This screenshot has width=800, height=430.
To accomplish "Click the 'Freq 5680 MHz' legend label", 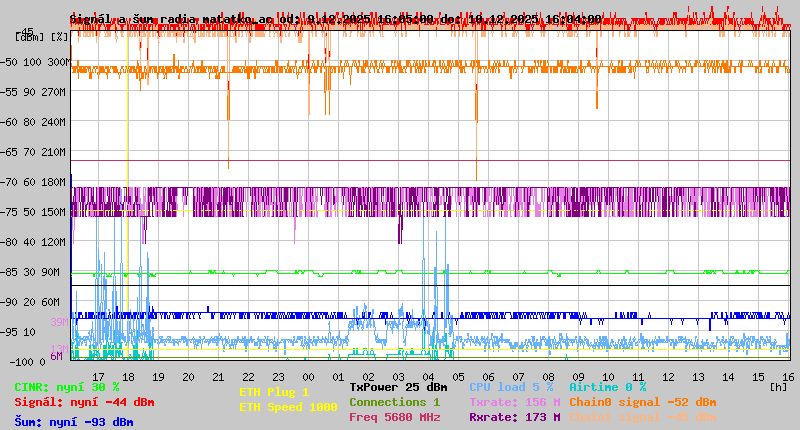I will click(395, 417).
